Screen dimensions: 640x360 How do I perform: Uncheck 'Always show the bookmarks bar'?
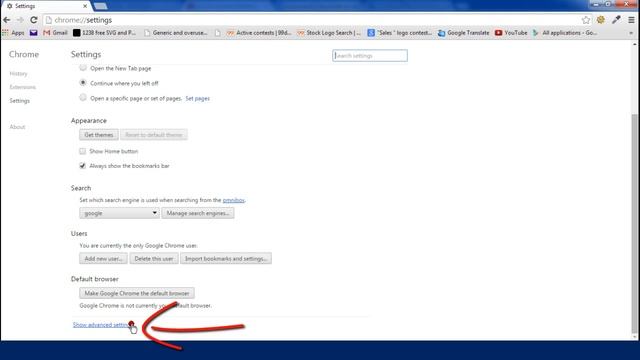[x=82, y=166]
